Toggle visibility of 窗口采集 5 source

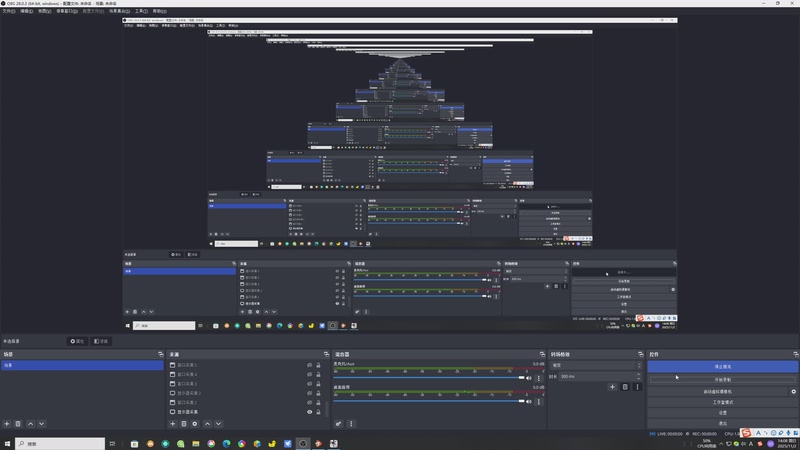pyautogui.click(x=309, y=365)
